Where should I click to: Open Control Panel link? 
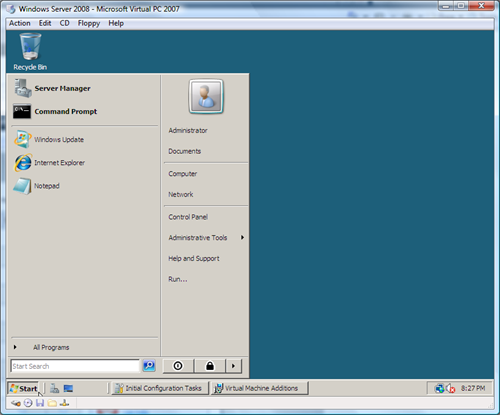tap(188, 217)
